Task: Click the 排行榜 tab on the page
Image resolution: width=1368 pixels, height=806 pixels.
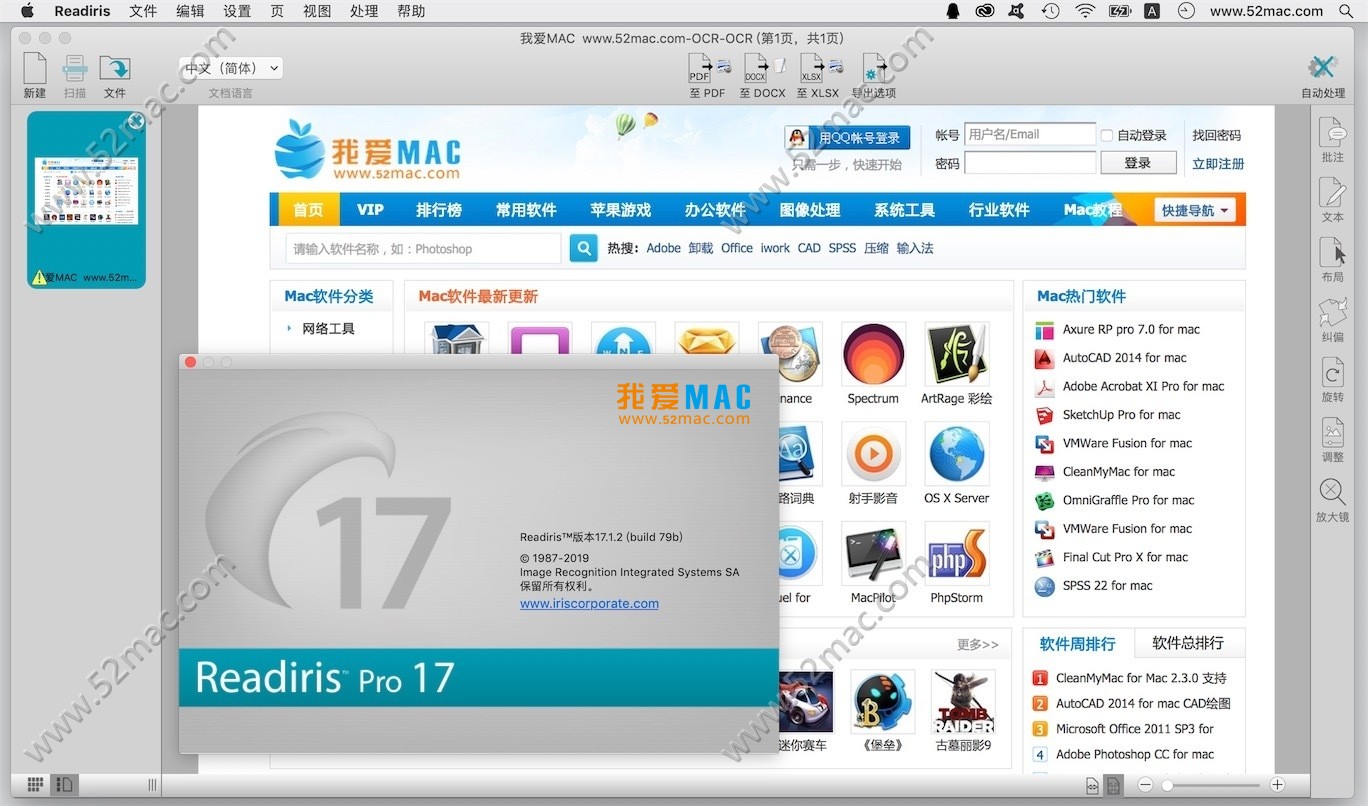Action: 439,210
